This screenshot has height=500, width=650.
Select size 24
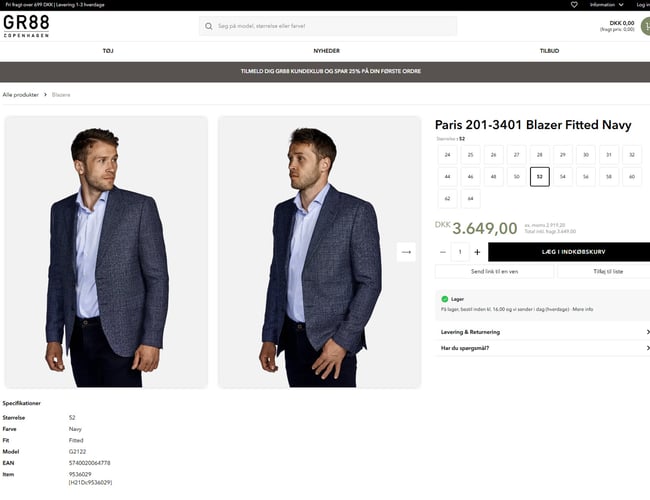click(x=448, y=155)
